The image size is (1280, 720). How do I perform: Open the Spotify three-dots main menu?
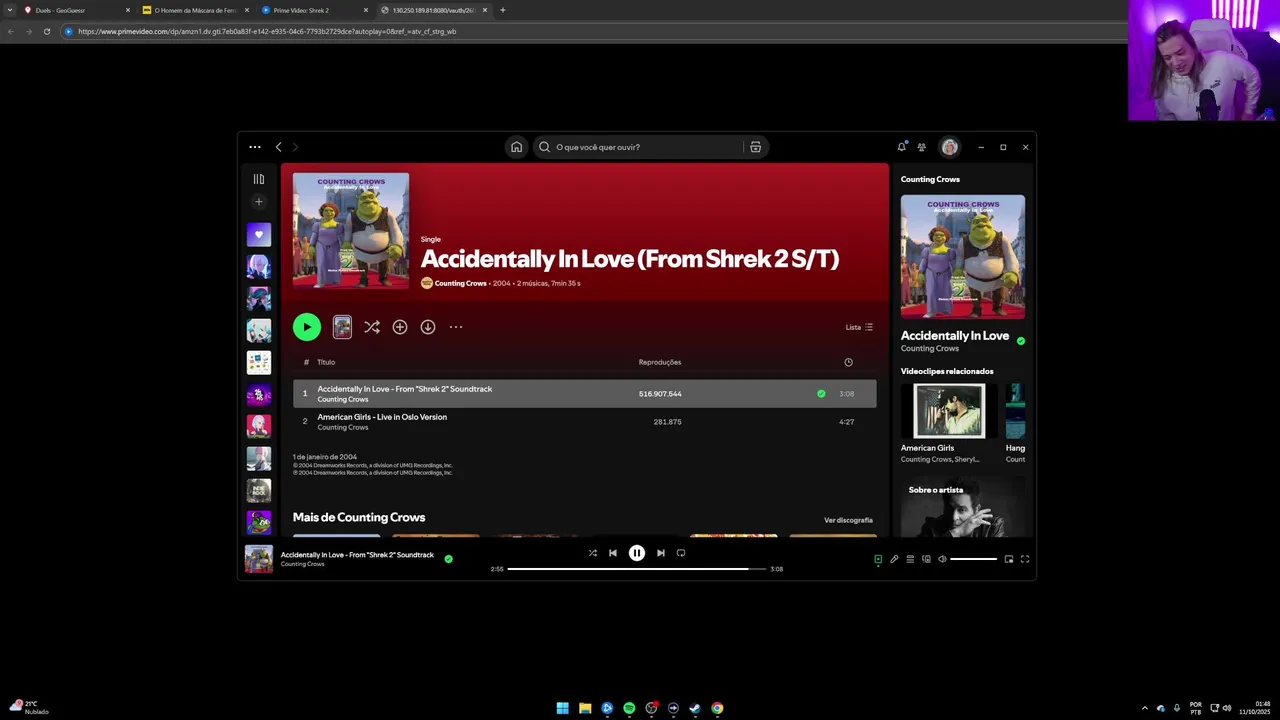255,147
